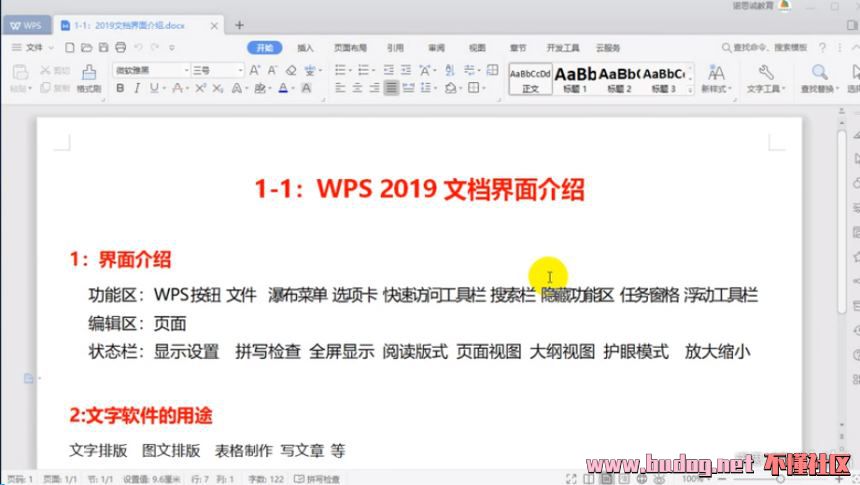Add a new document tab with plus

pyautogui.click(x=239, y=25)
